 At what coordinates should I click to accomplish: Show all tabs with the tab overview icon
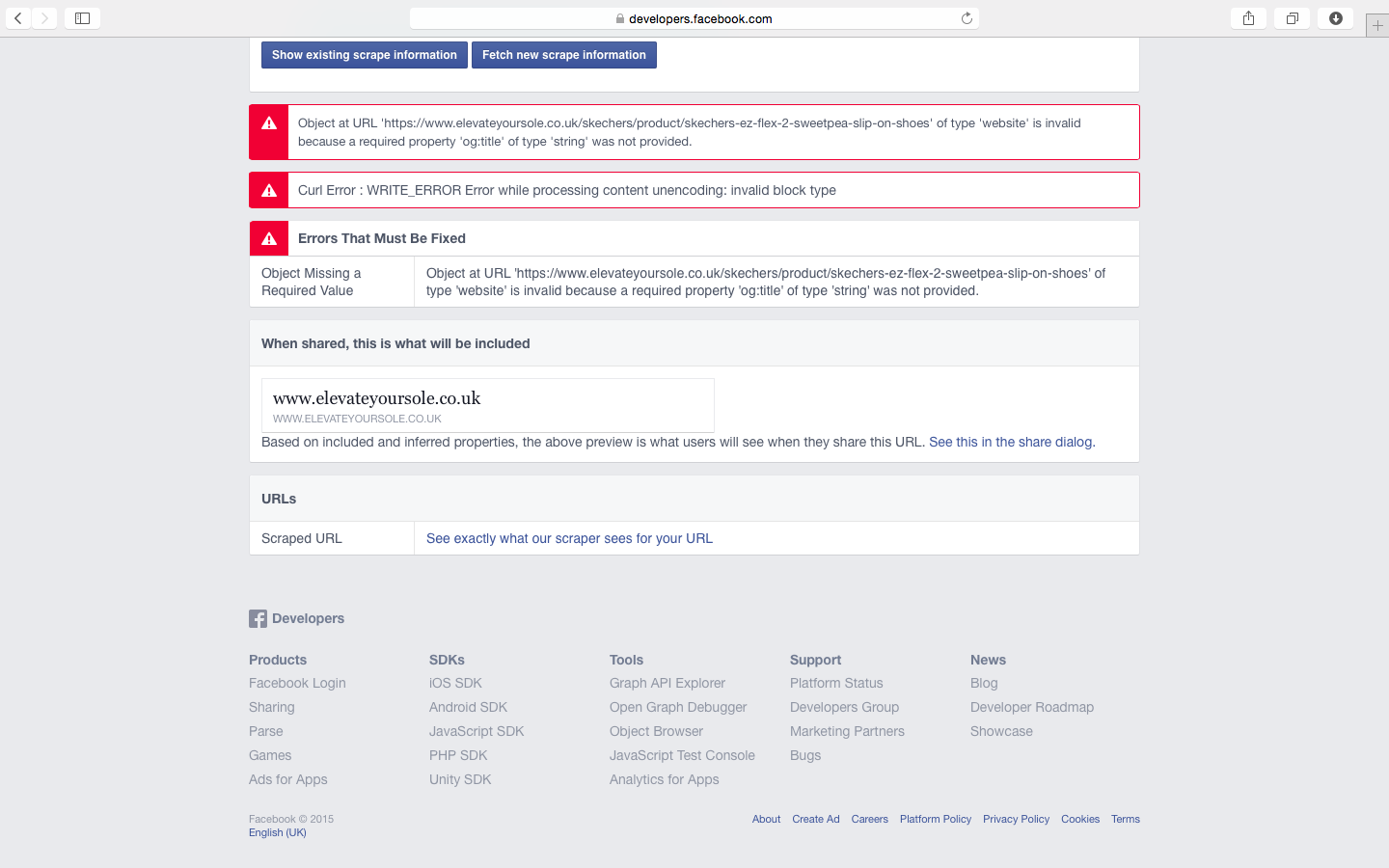tap(1292, 18)
